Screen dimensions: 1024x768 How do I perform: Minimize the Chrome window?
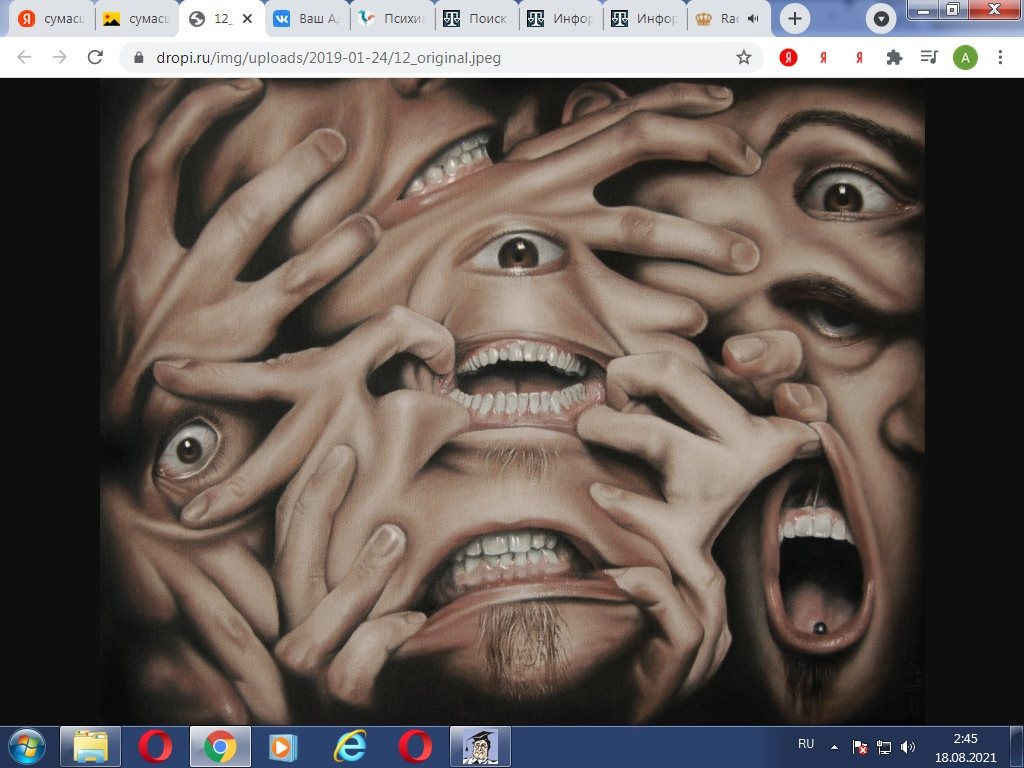point(923,9)
